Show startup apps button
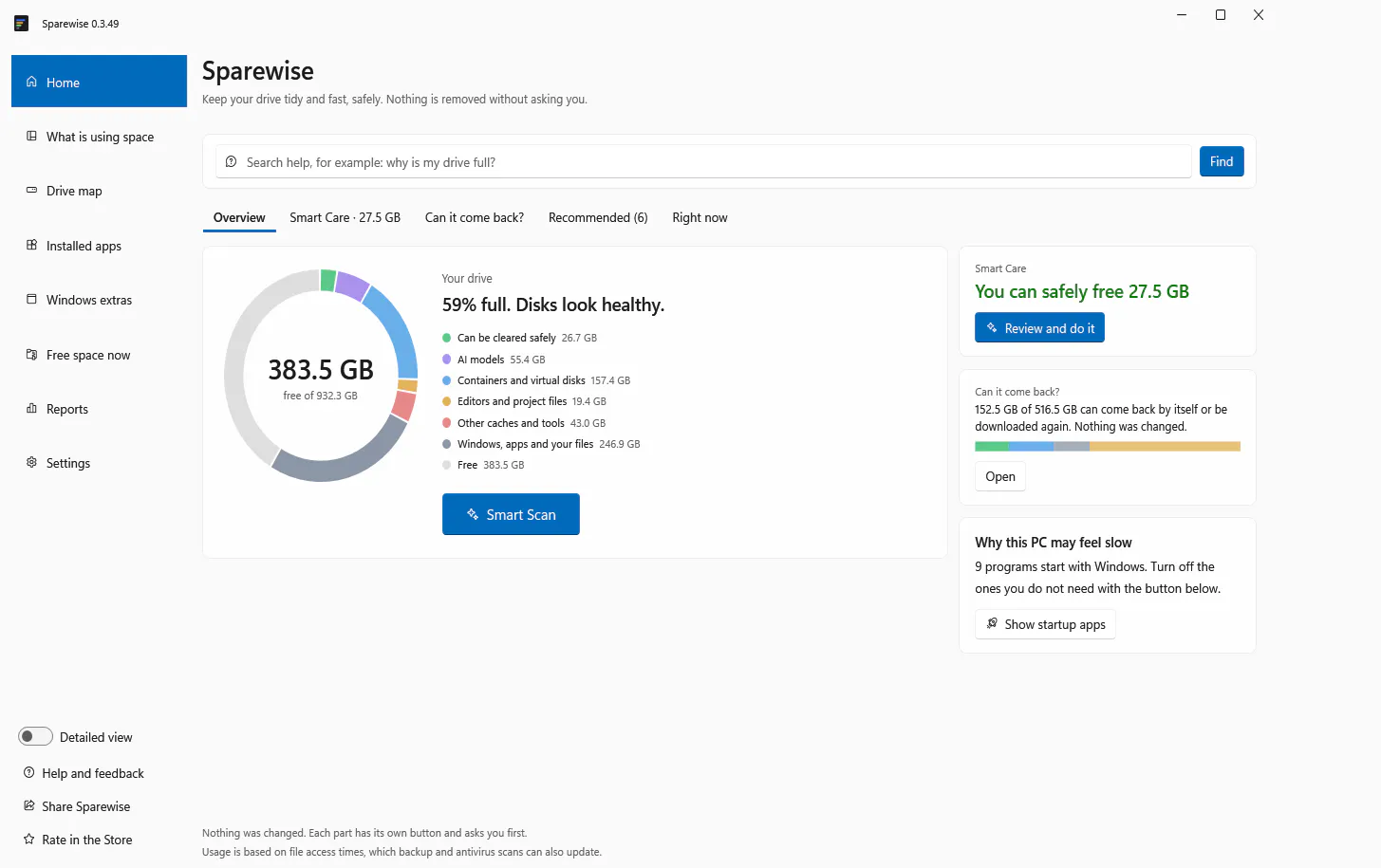 [x=1045, y=624]
